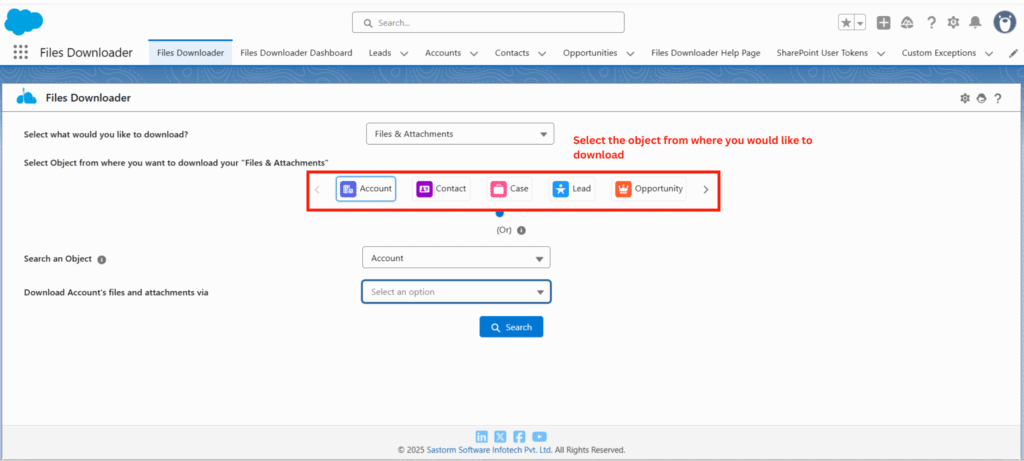
Task: Select the Lead object tile
Action: [x=571, y=189]
